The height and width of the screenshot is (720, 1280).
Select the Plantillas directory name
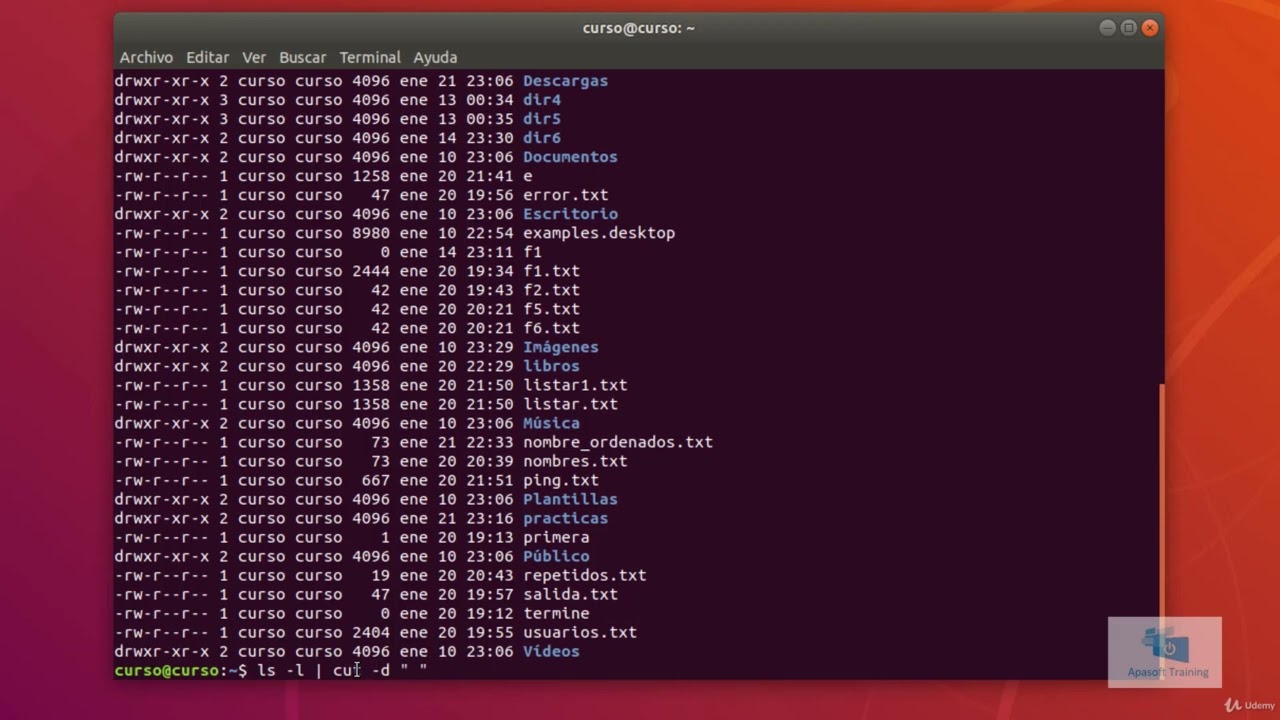(x=570, y=499)
